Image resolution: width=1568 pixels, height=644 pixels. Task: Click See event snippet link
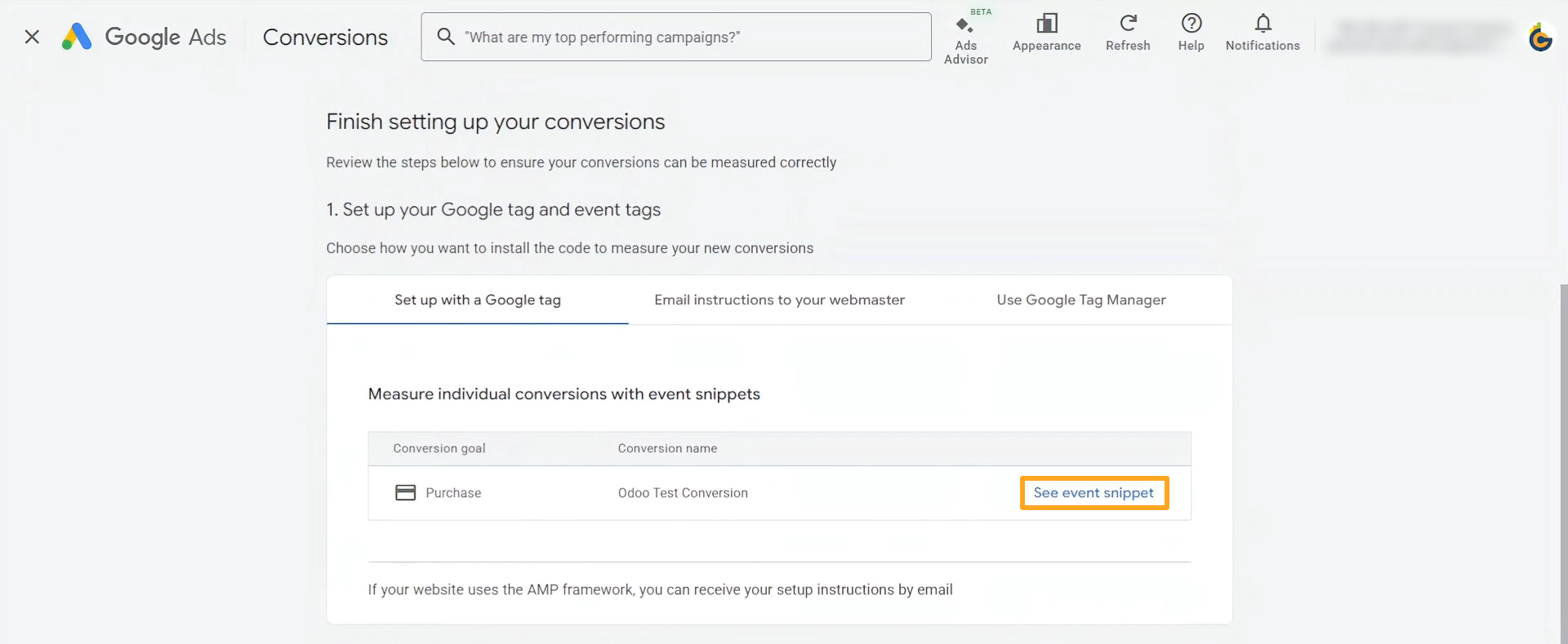1094,493
